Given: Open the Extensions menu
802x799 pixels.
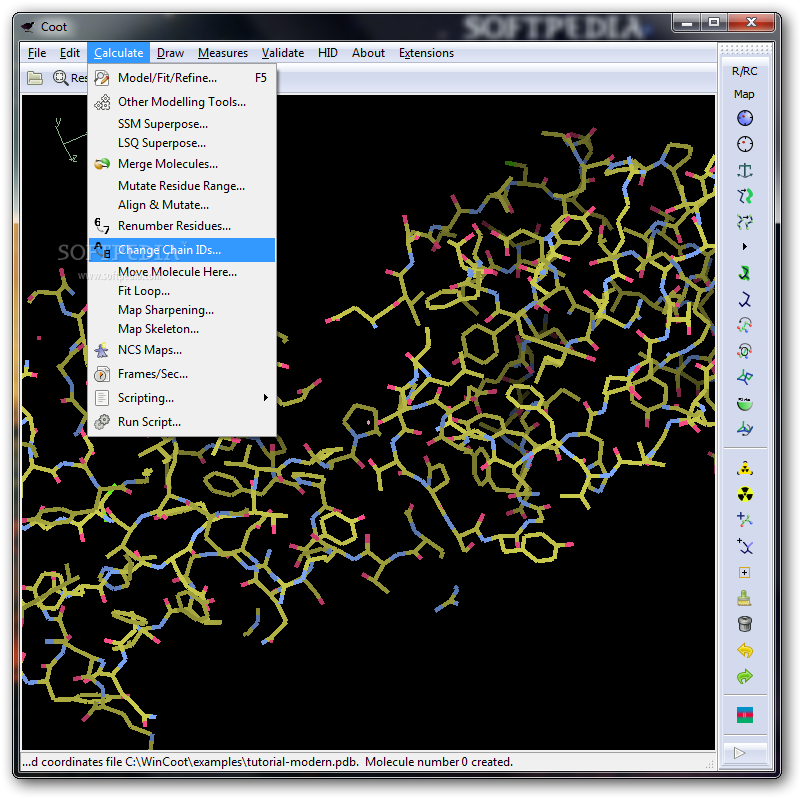Looking at the screenshot, I should [x=426, y=53].
